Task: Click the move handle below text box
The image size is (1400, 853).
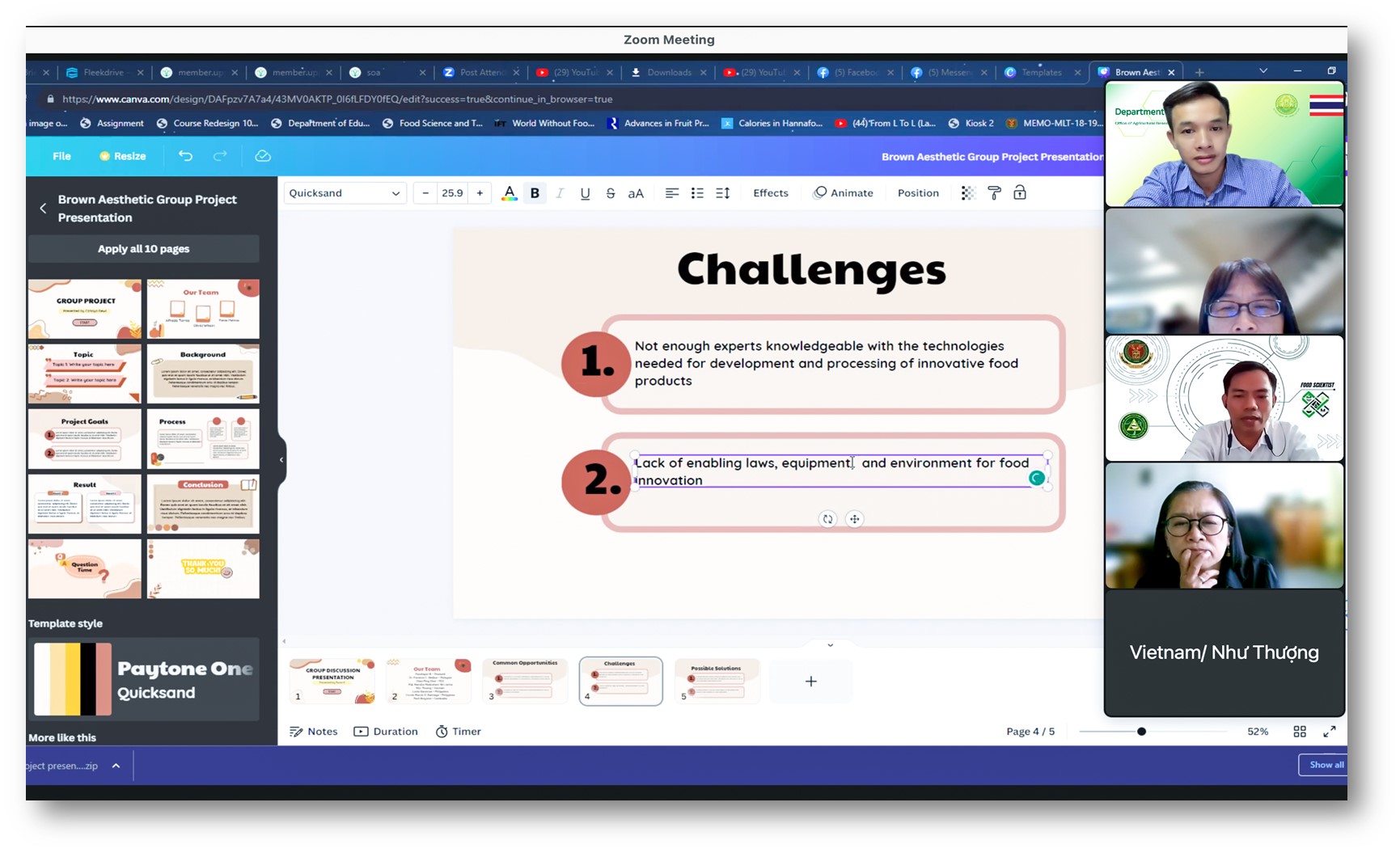Action: click(854, 519)
